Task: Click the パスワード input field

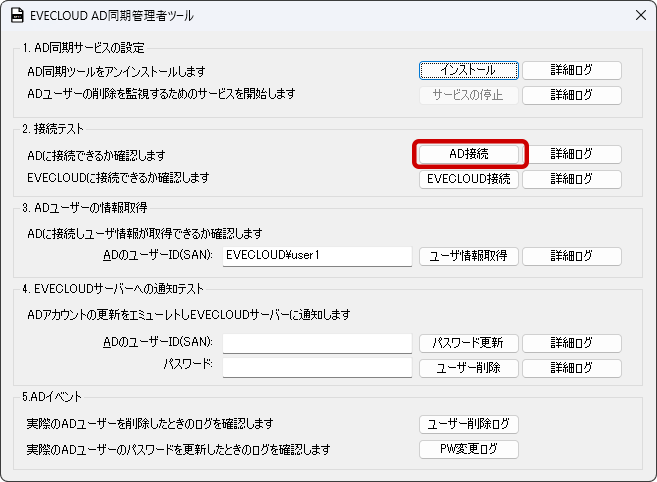Action: pos(317,367)
